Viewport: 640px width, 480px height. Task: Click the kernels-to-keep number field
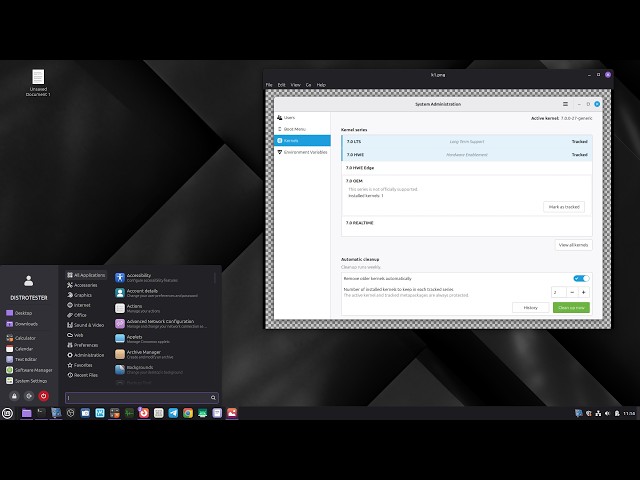[559, 292]
